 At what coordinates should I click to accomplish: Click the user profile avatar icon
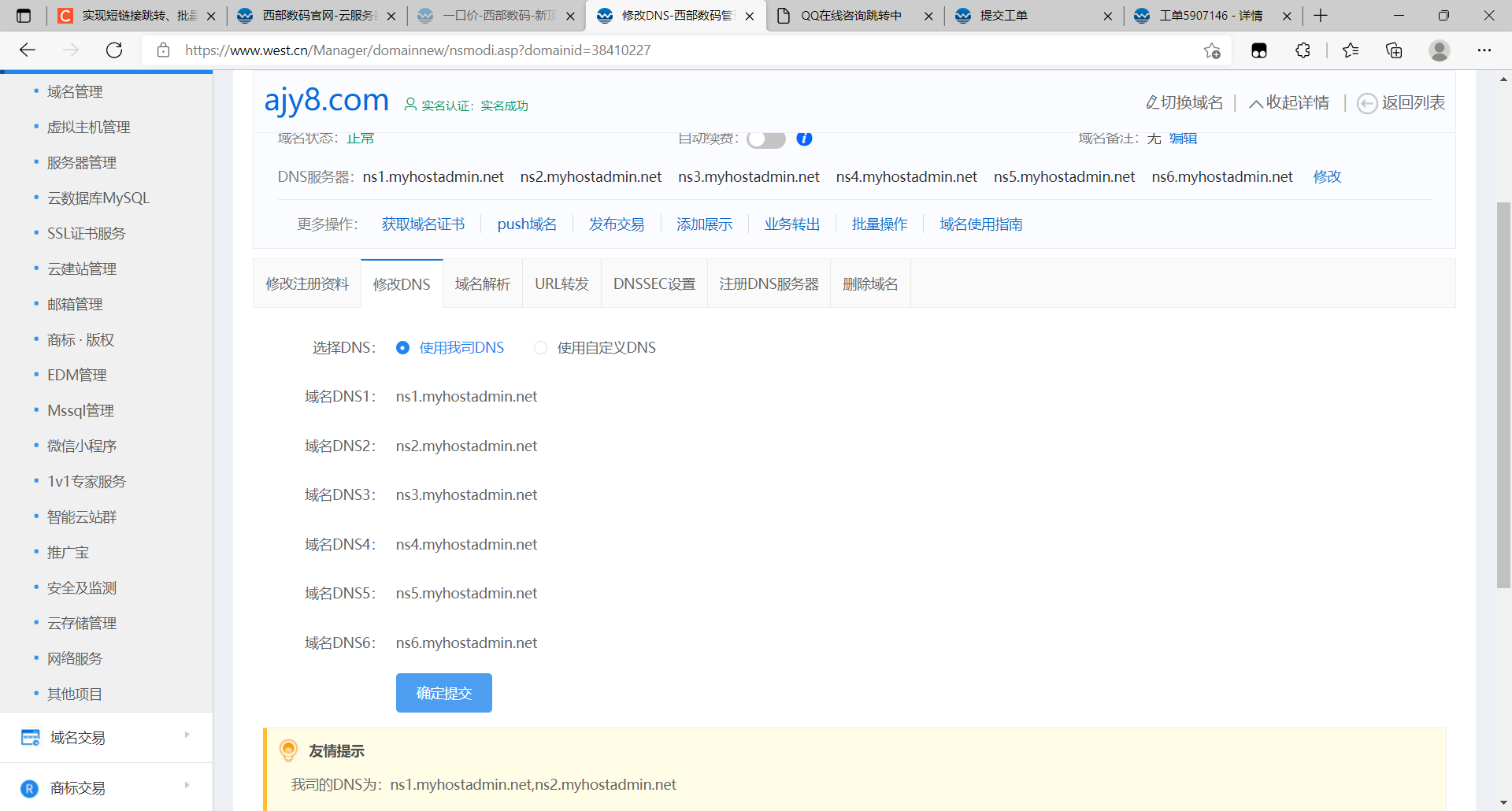pyautogui.click(x=1439, y=50)
